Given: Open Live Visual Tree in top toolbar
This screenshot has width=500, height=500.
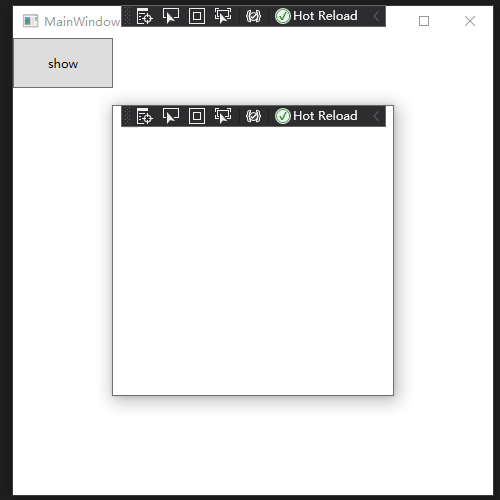Looking at the screenshot, I should click(144, 16).
